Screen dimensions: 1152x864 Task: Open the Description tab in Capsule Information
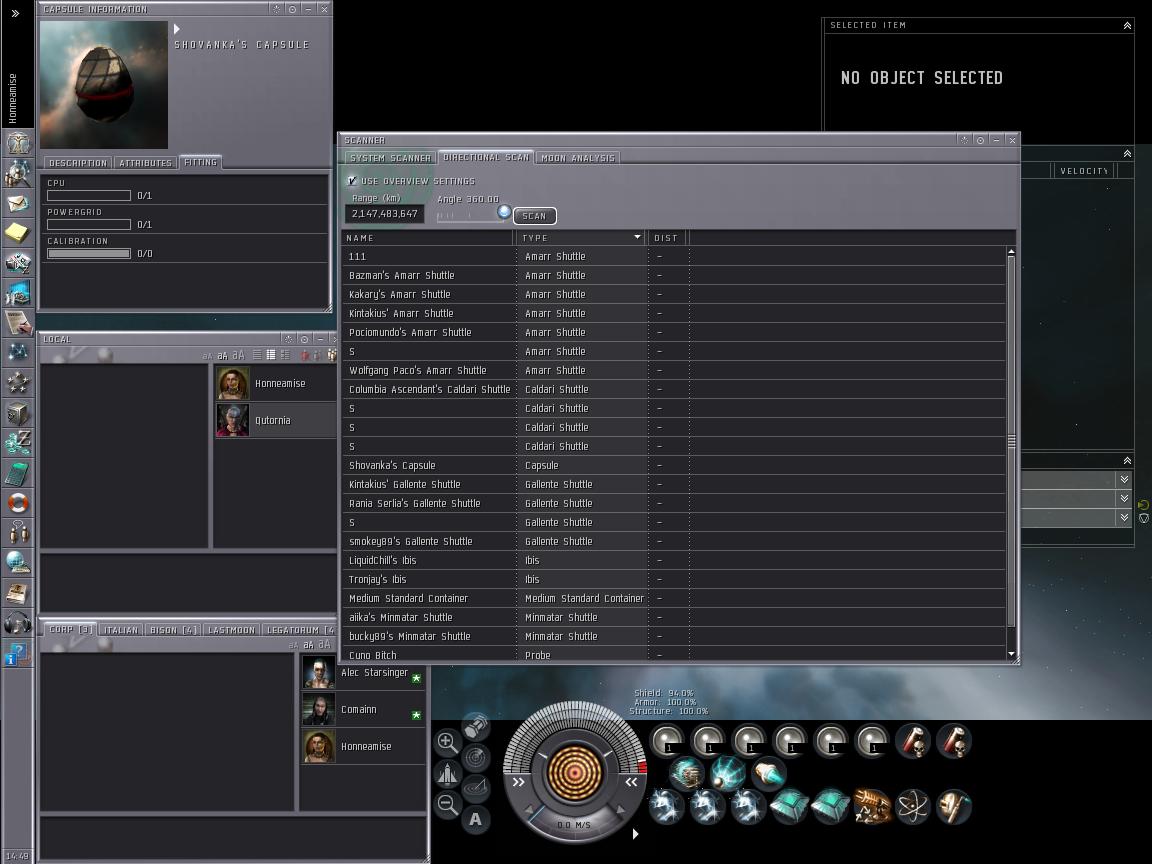click(x=78, y=162)
